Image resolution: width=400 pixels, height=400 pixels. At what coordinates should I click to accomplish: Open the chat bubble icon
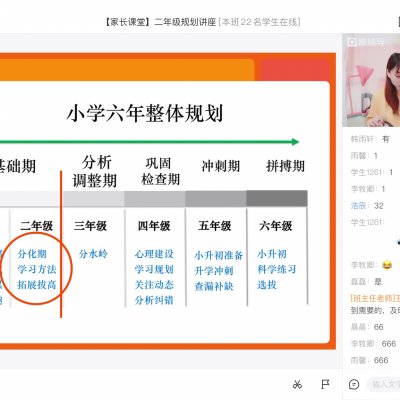354,385
